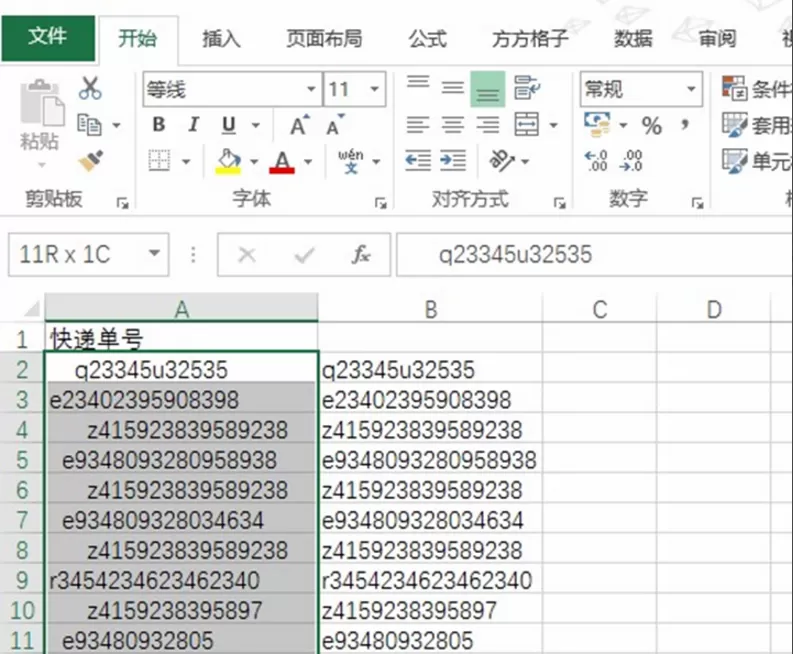The height and width of the screenshot is (654, 793).
Task: Click the wén phonetic guide icon
Action: (351, 161)
